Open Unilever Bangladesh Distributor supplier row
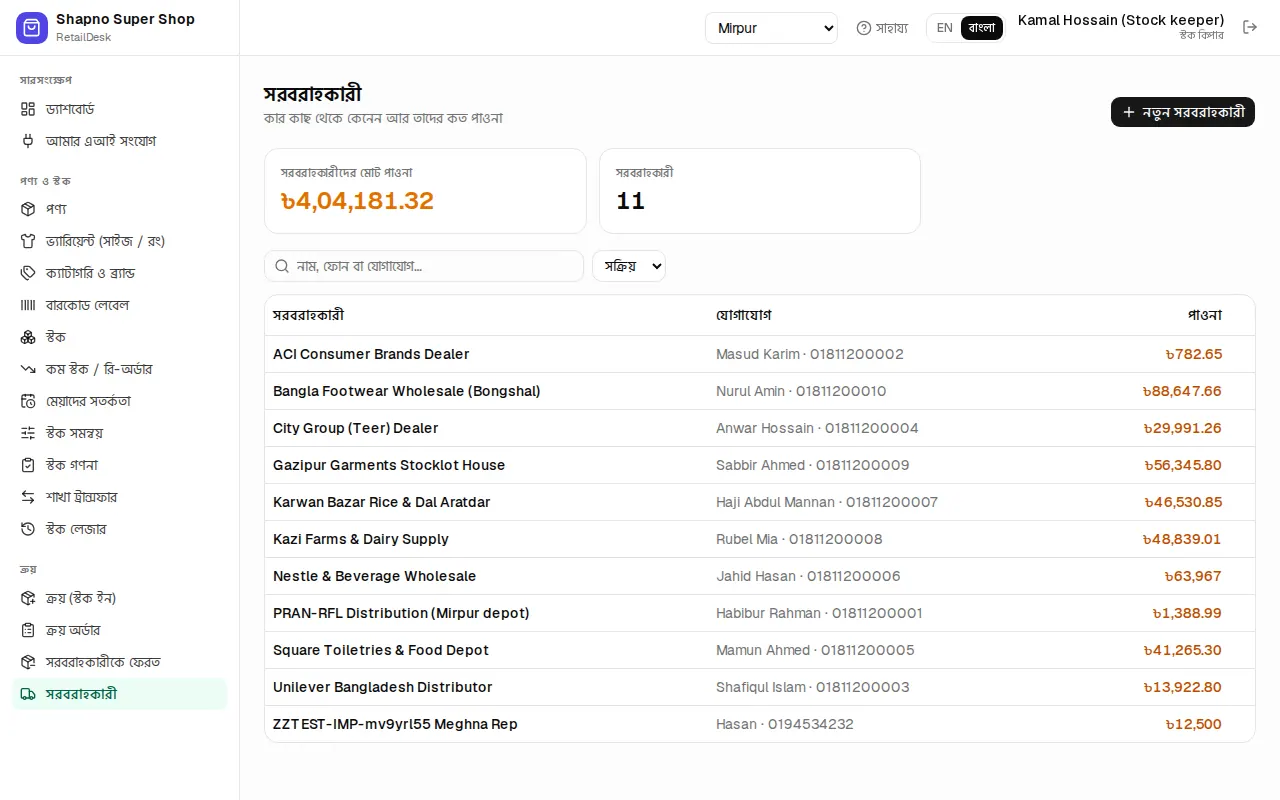The image size is (1280, 800). click(x=760, y=687)
